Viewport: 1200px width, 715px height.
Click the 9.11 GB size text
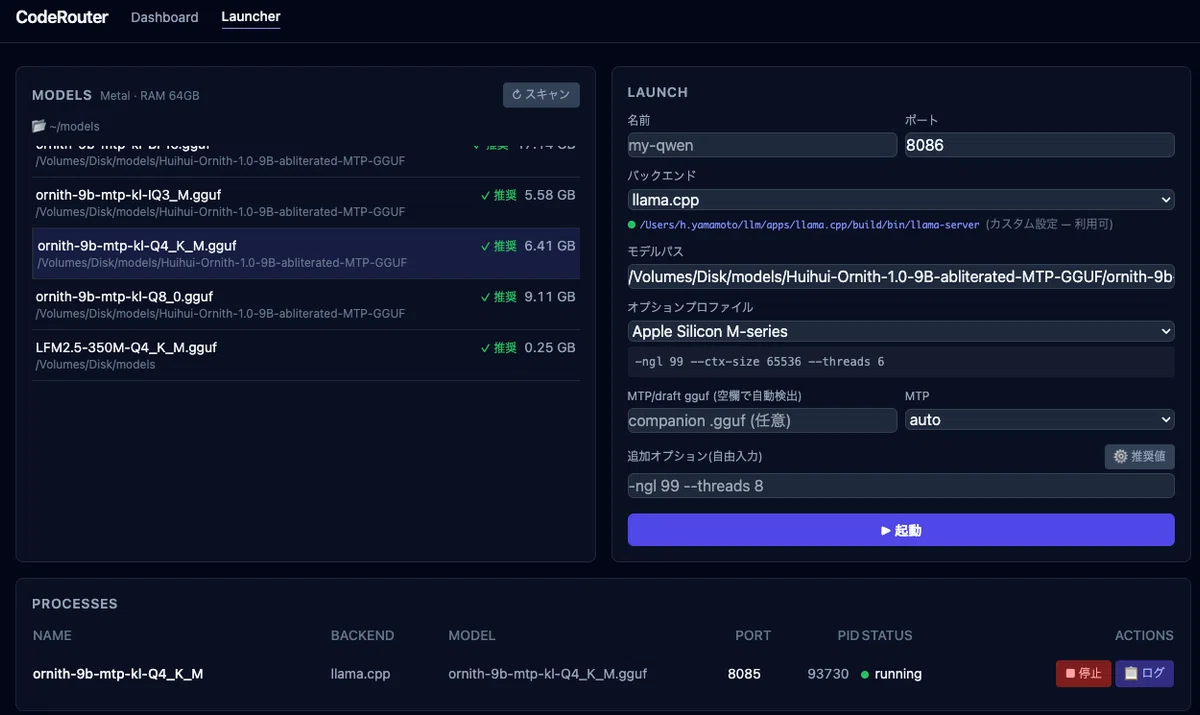pyautogui.click(x=550, y=297)
